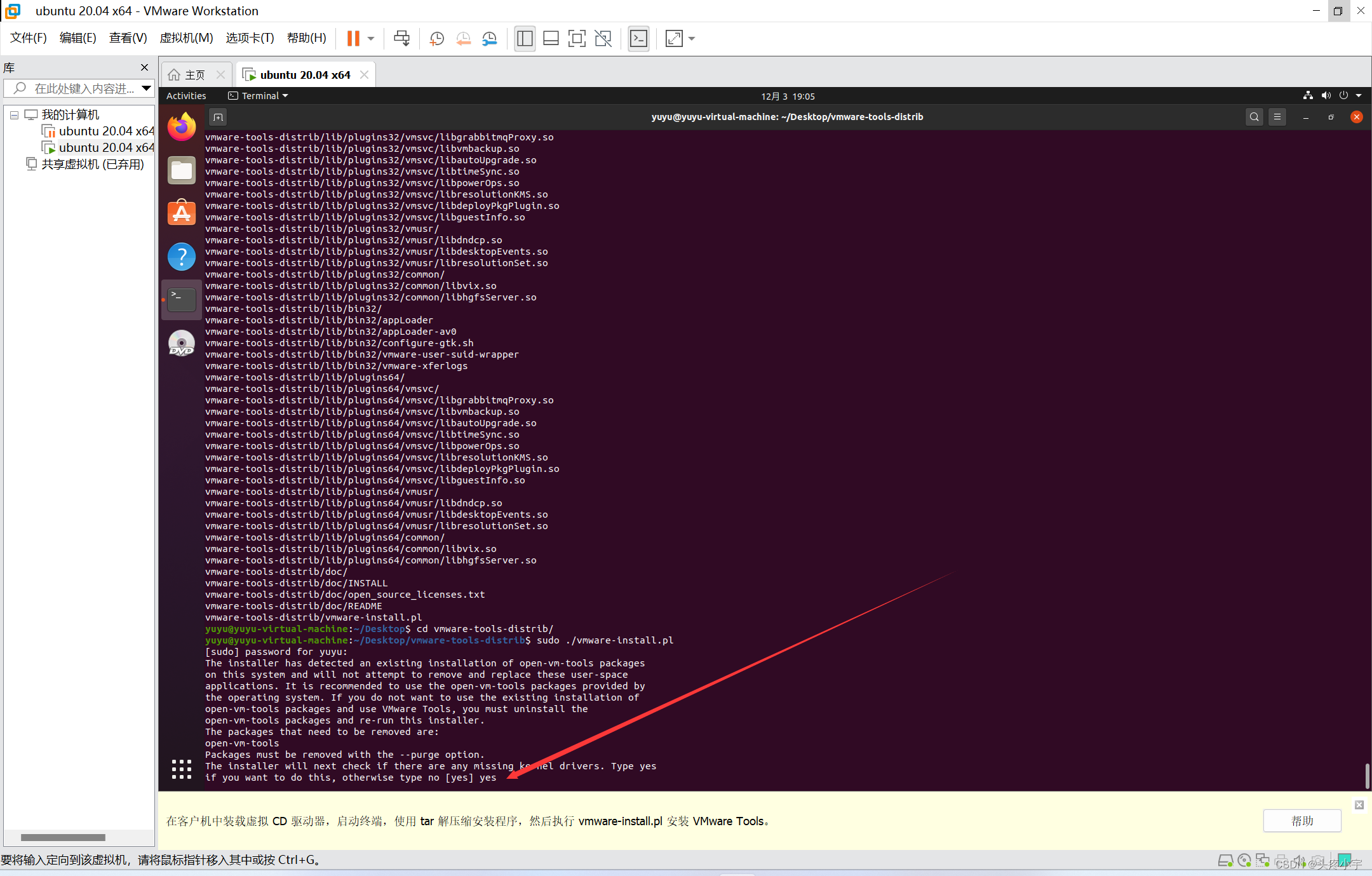Open the 虚拟机(M) menu
The image size is (1372, 876).
pos(186,38)
